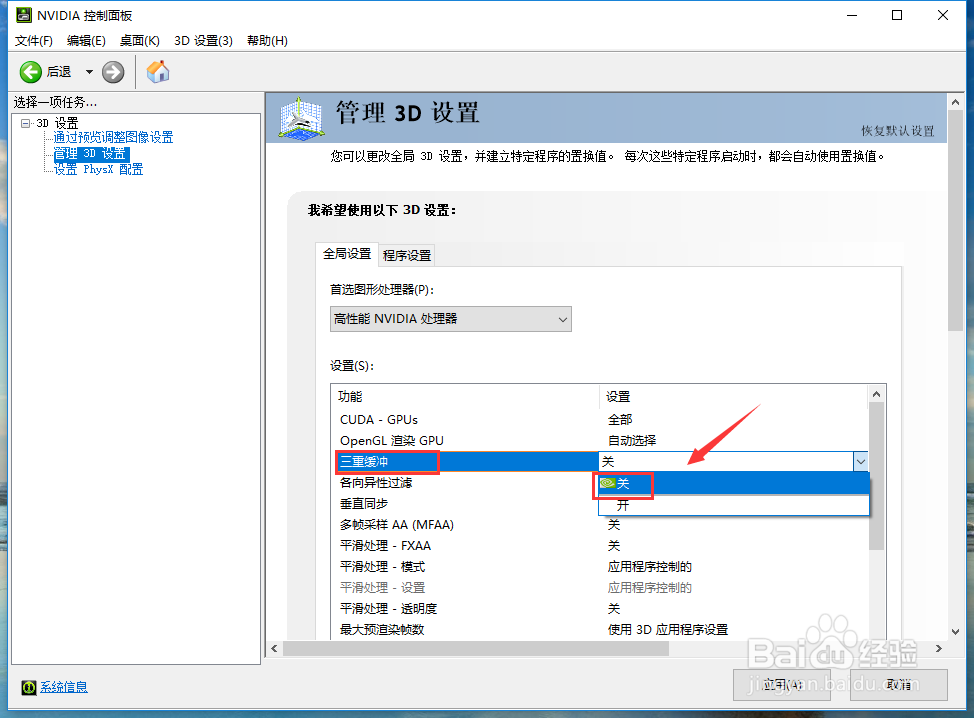Select the 最大预渲染帧数 row

point(599,629)
